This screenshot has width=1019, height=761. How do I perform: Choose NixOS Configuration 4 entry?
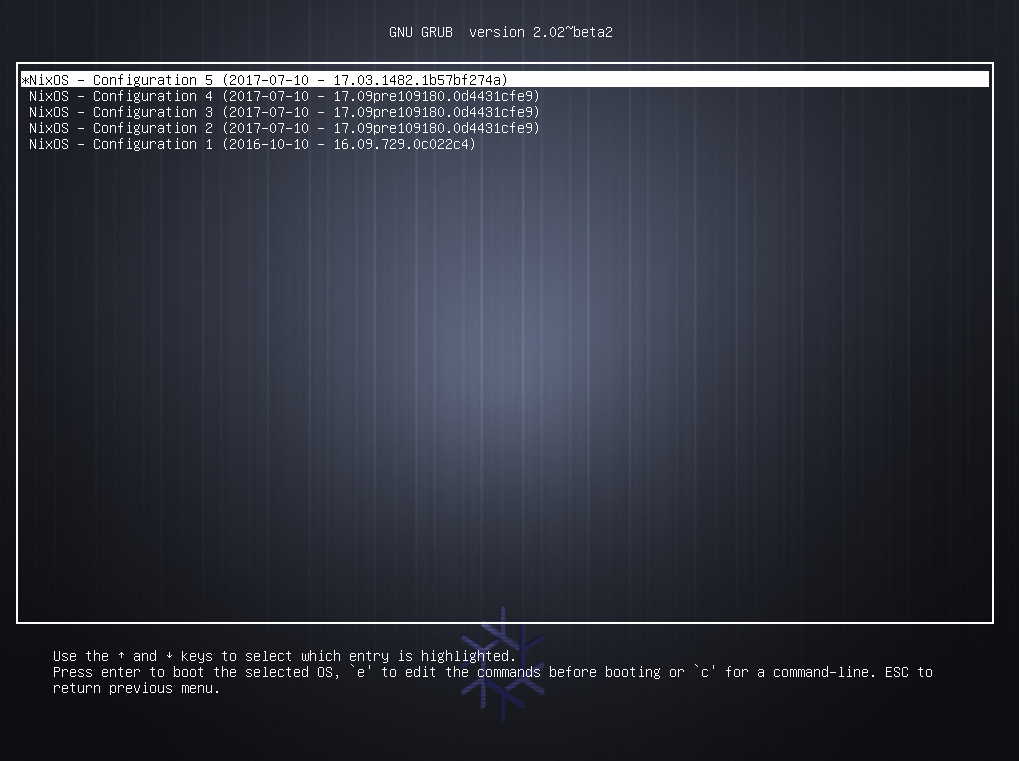click(x=284, y=96)
